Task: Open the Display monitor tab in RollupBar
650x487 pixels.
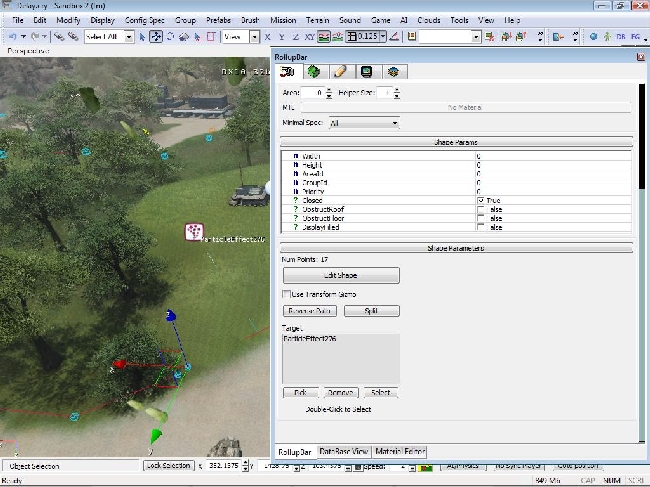Action: pos(366,72)
